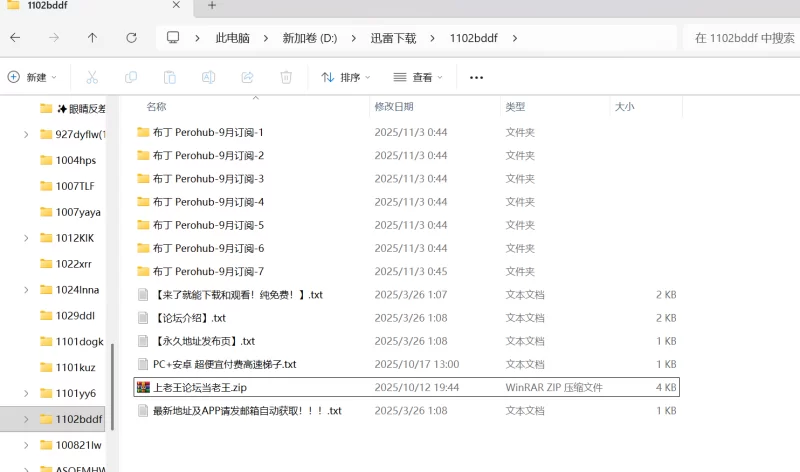
Task: Open the 排序 sort dropdown
Action: click(346, 77)
